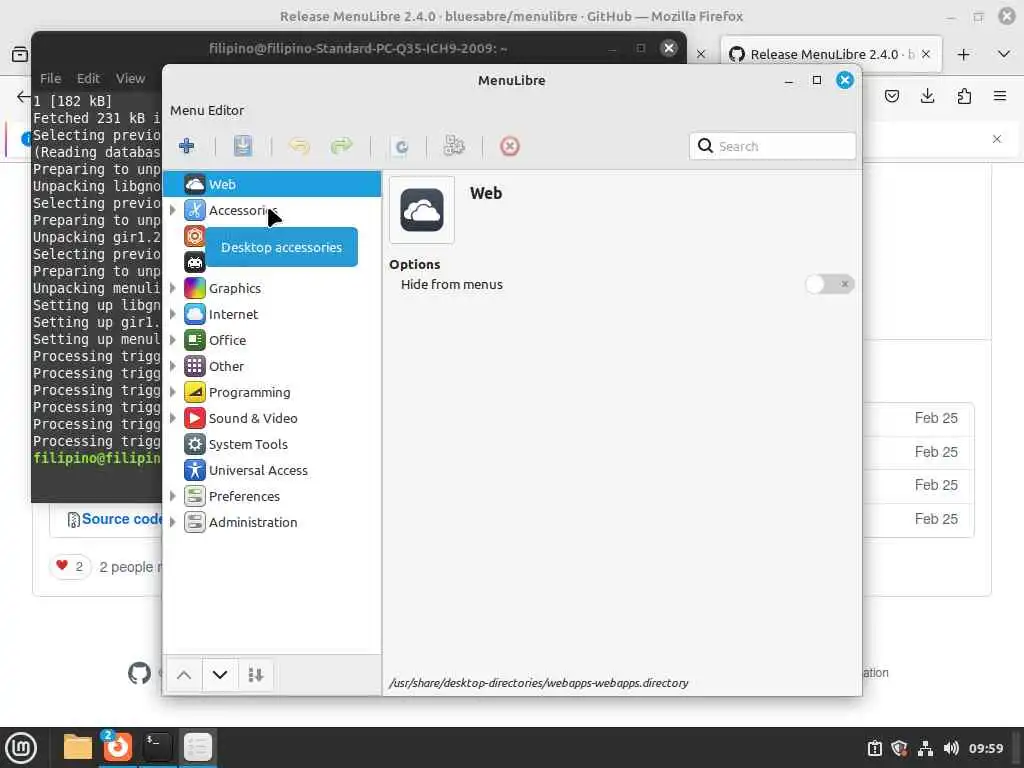Toggle the Hide from menus switch
This screenshot has height=768, width=1024.
click(829, 284)
